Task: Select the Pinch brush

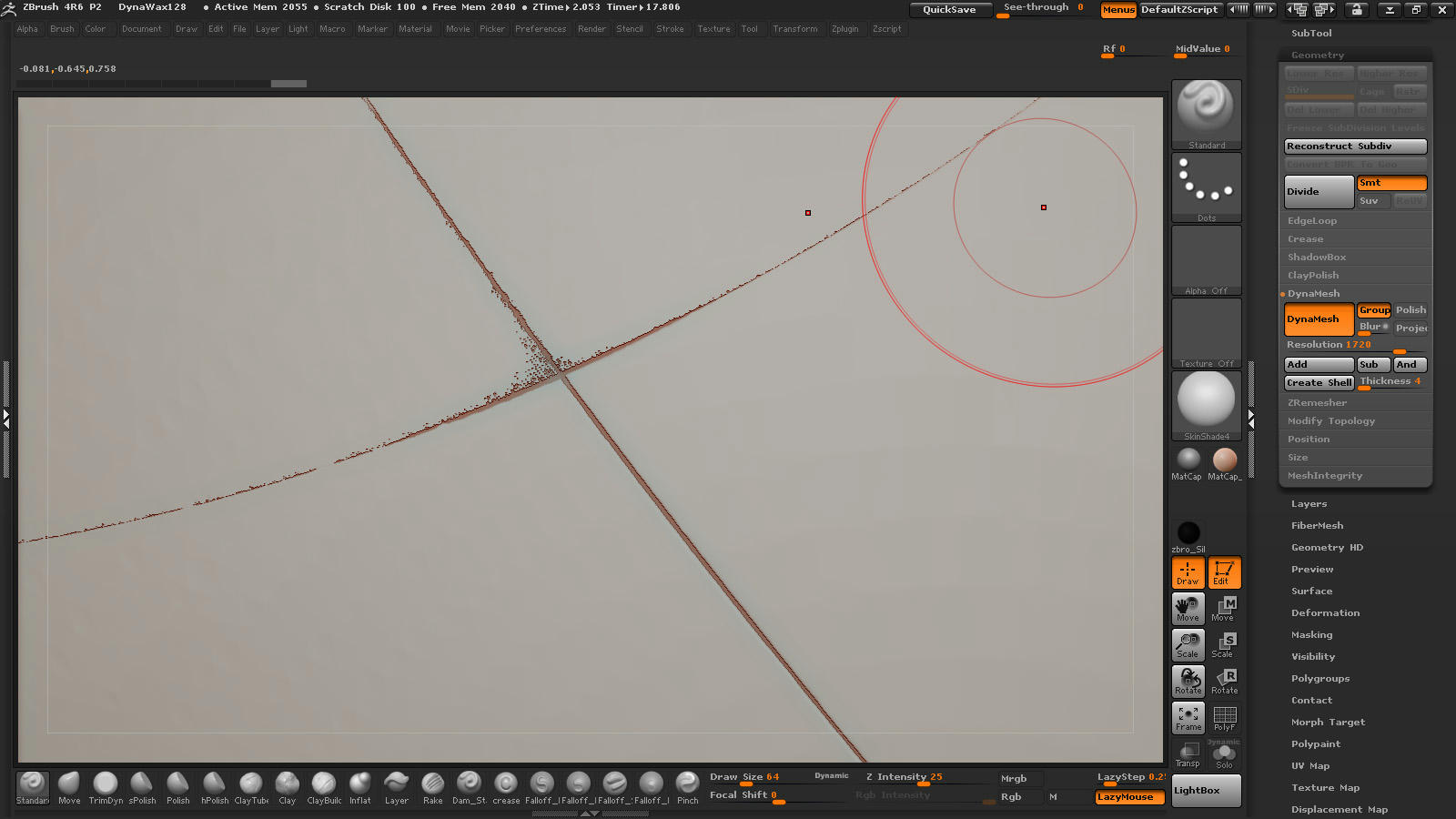Action: [x=688, y=788]
